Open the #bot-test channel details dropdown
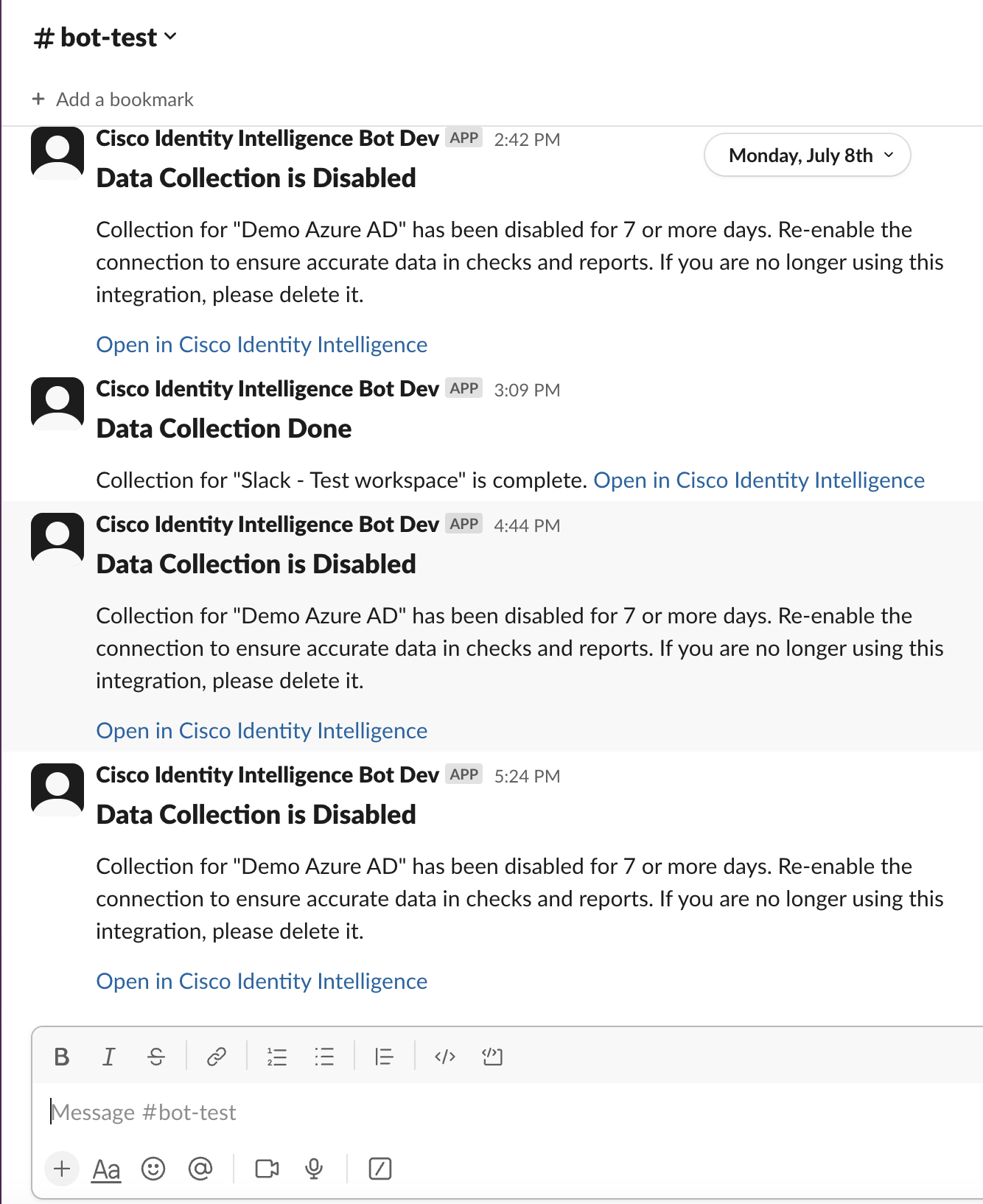Image resolution: width=983 pixels, height=1204 pixels. 105,38
